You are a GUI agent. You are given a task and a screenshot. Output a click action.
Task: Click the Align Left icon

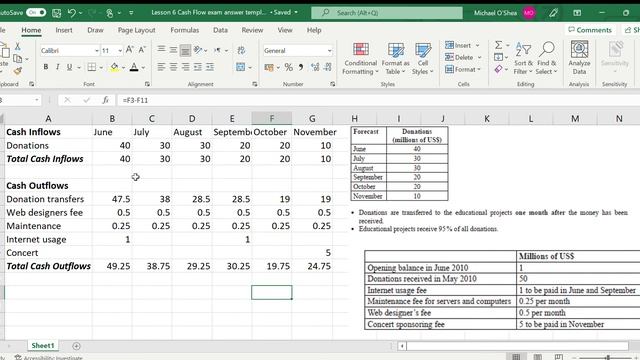click(161, 67)
